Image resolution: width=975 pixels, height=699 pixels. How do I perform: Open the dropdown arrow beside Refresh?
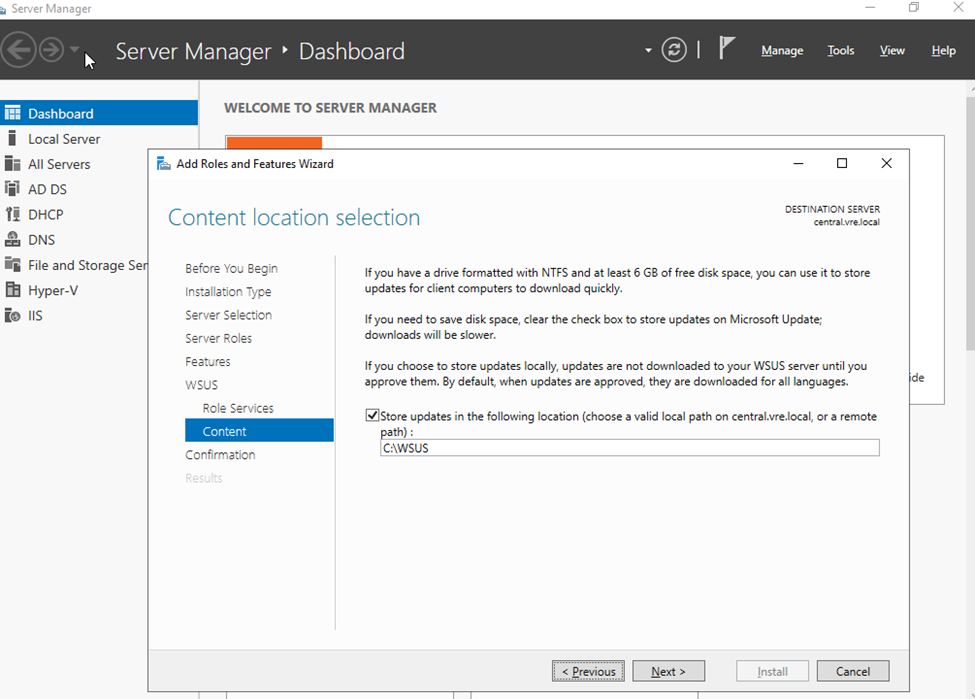point(648,51)
